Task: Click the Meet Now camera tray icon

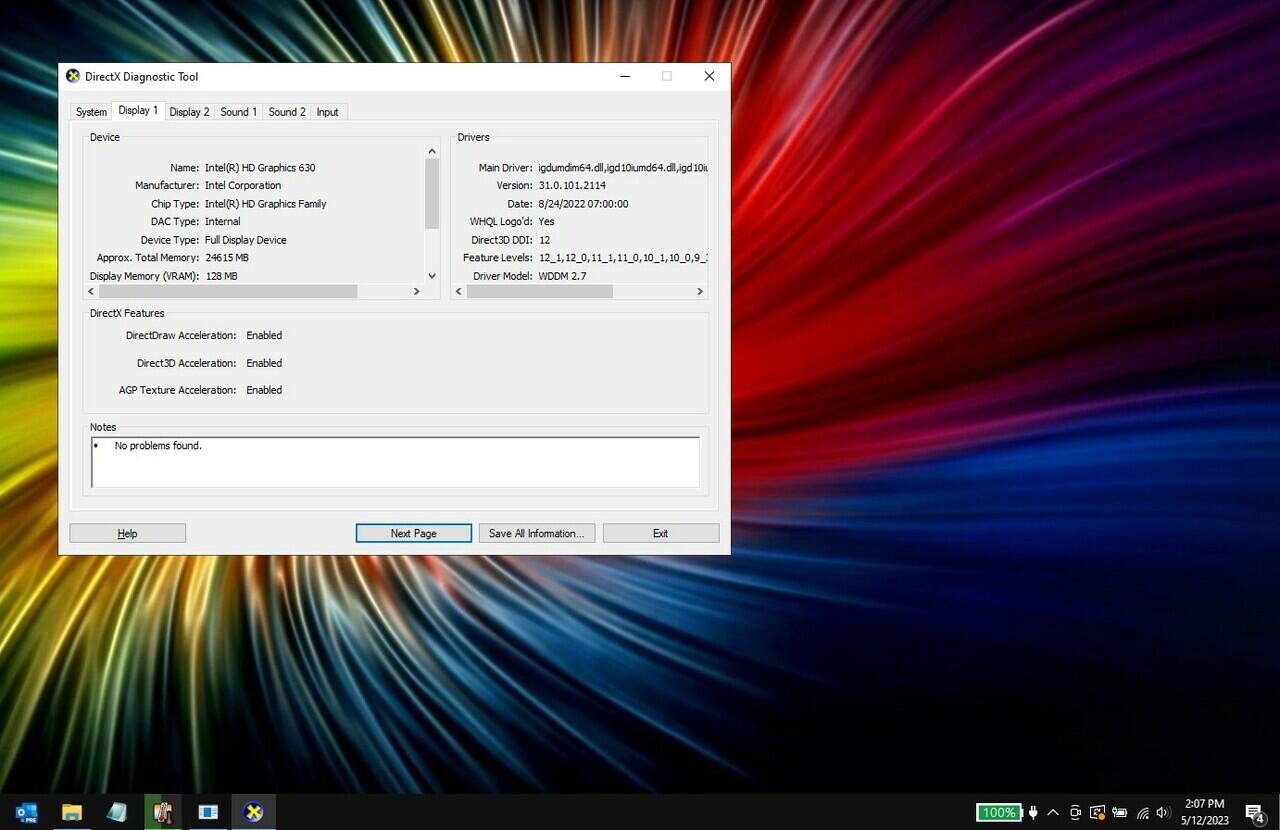Action: 1075,812
